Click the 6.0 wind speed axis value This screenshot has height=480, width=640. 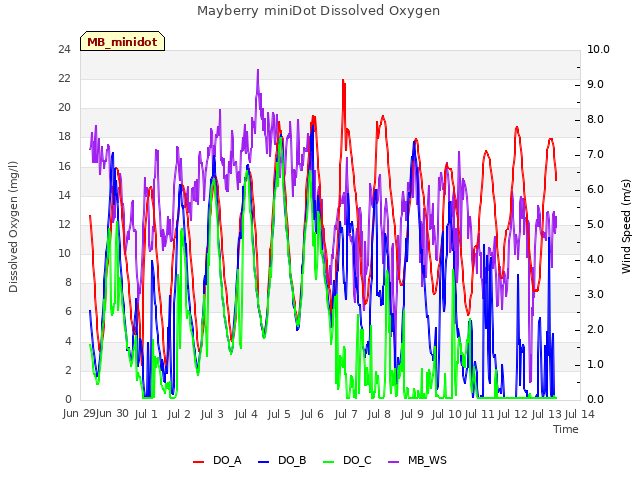[x=596, y=190]
